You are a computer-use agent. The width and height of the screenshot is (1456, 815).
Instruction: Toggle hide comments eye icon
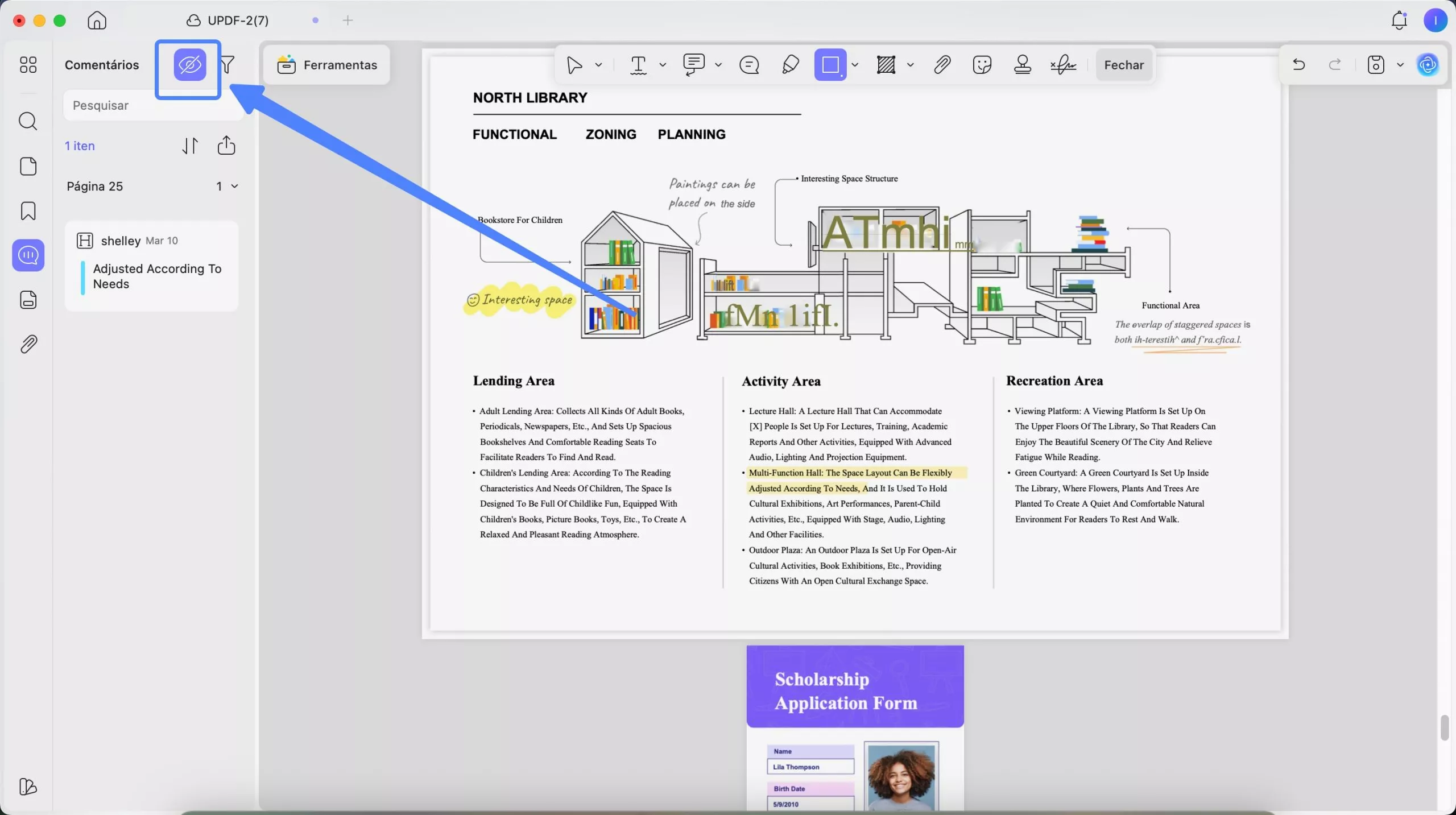pos(190,64)
